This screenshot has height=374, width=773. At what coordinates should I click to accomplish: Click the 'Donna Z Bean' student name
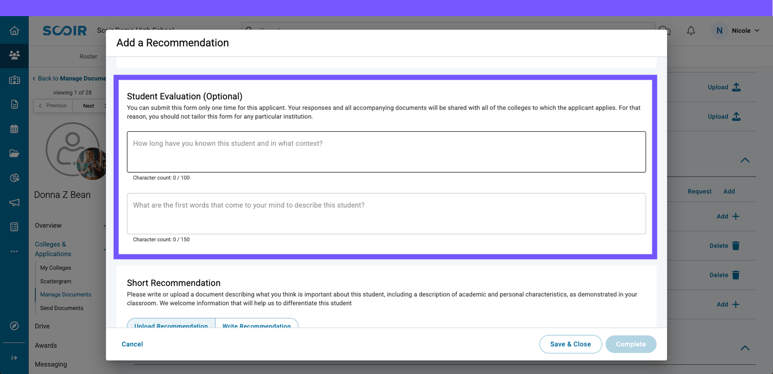pos(62,195)
